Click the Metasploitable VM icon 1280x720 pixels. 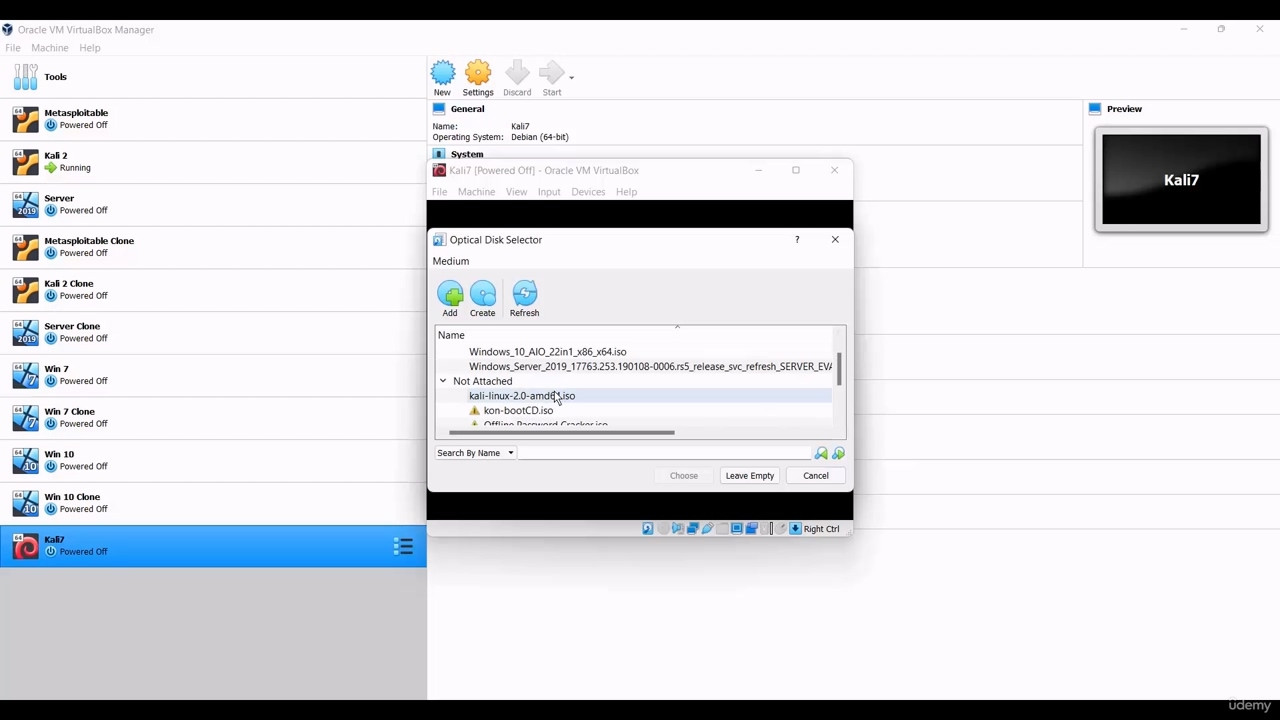26,119
